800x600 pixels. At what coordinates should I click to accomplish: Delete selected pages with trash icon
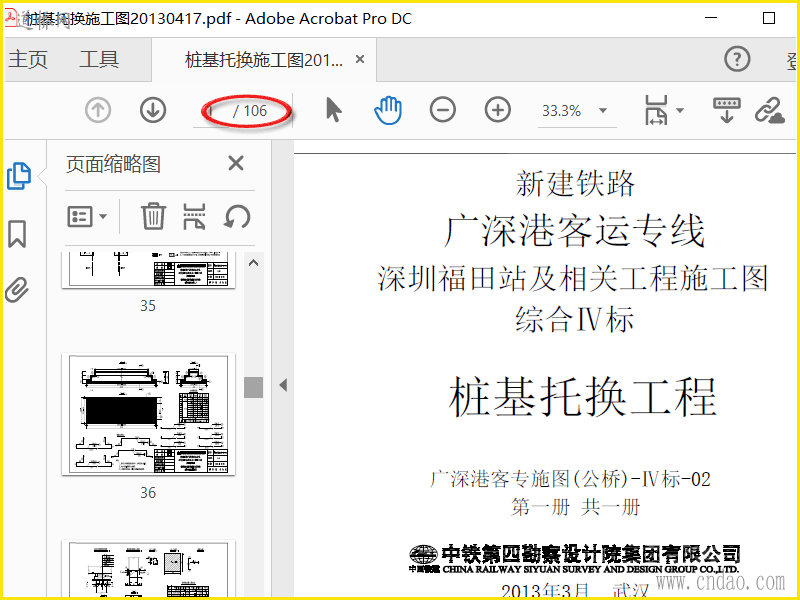pyautogui.click(x=153, y=216)
